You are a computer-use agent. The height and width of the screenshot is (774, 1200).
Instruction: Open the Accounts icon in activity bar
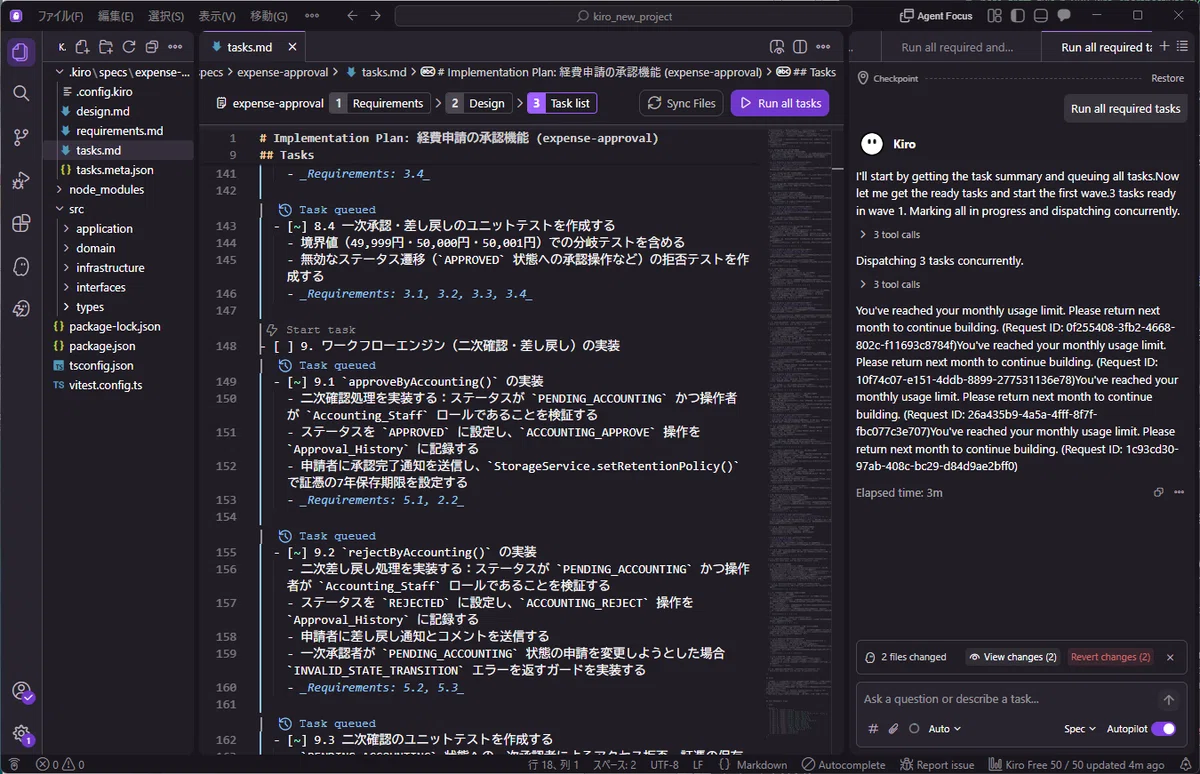(21, 691)
